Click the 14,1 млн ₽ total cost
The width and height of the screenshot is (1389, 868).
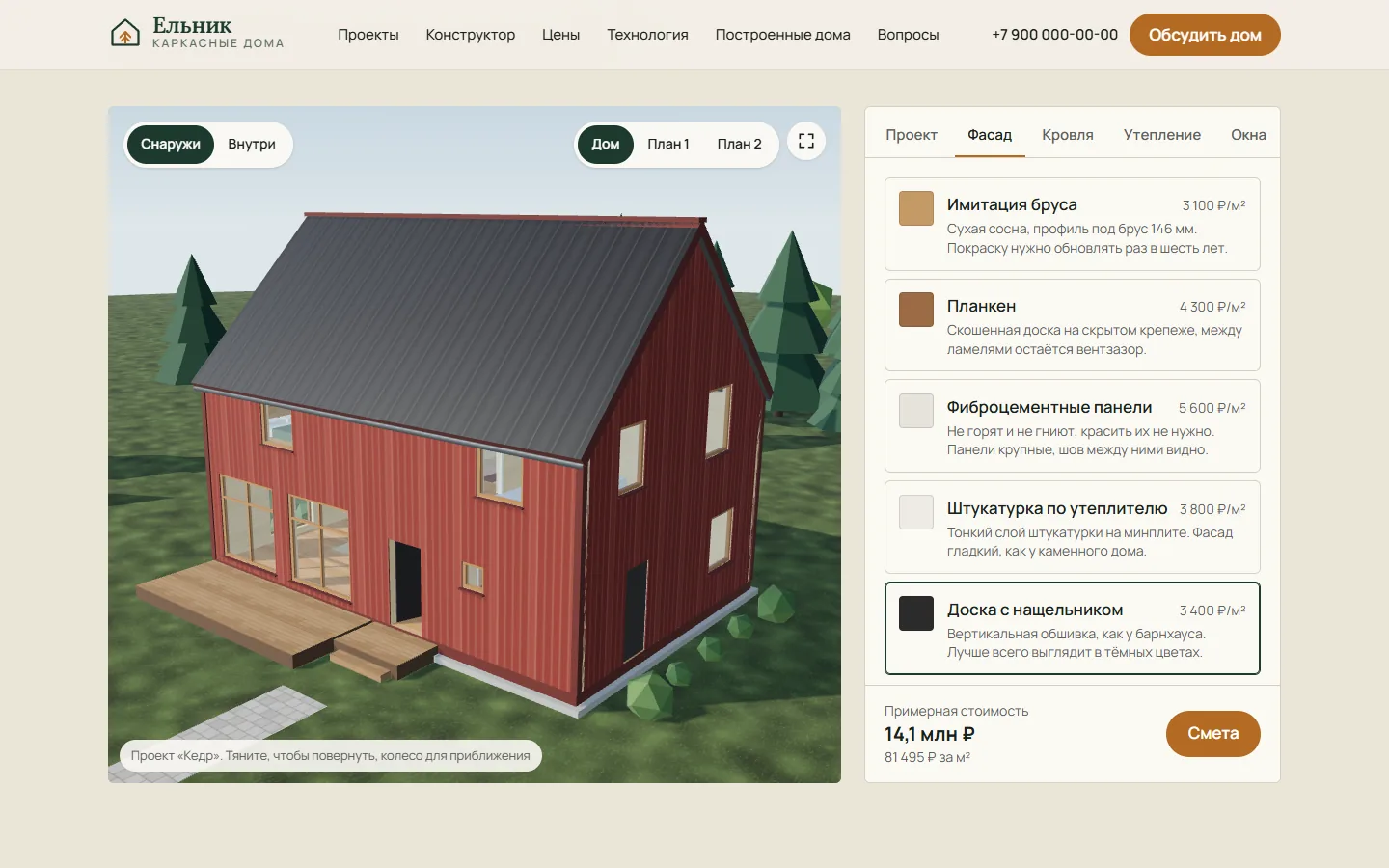point(930,734)
